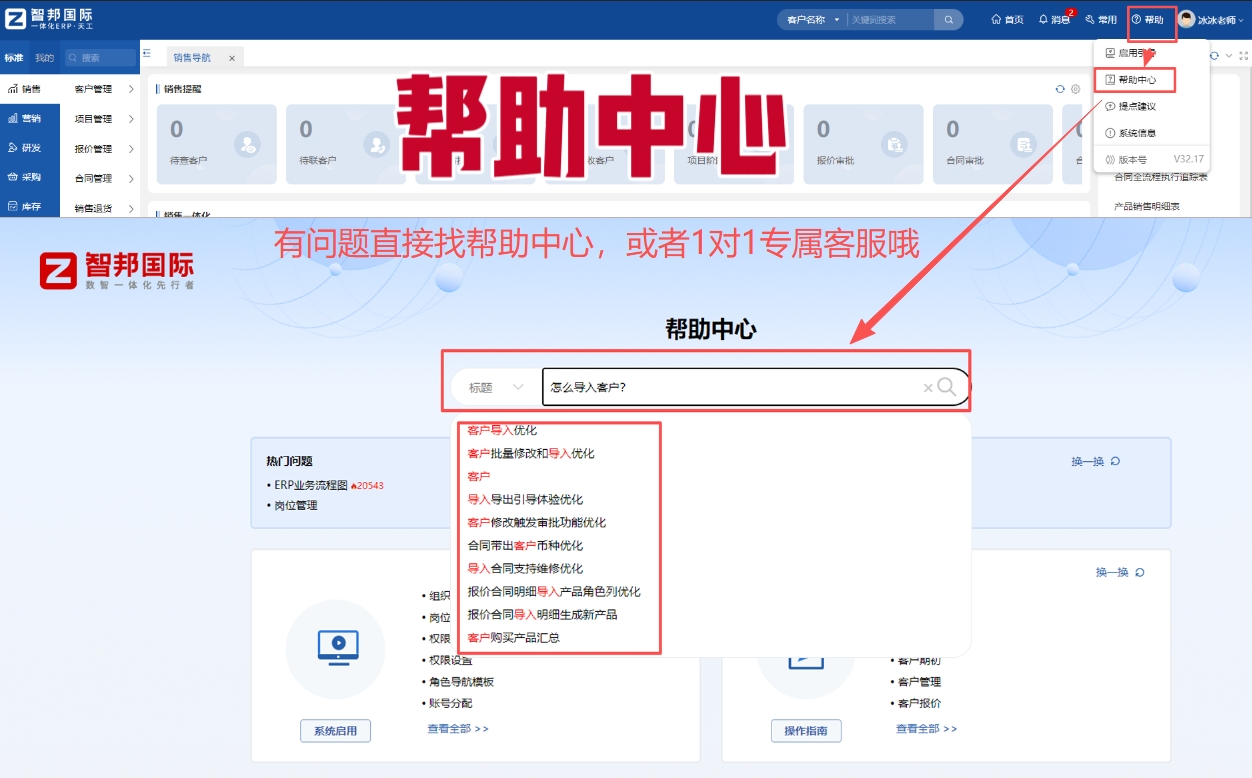Click the 智邦国际 logo in the blue header
Image resolution: width=1252 pixels, height=778 pixels.
click(50, 19)
